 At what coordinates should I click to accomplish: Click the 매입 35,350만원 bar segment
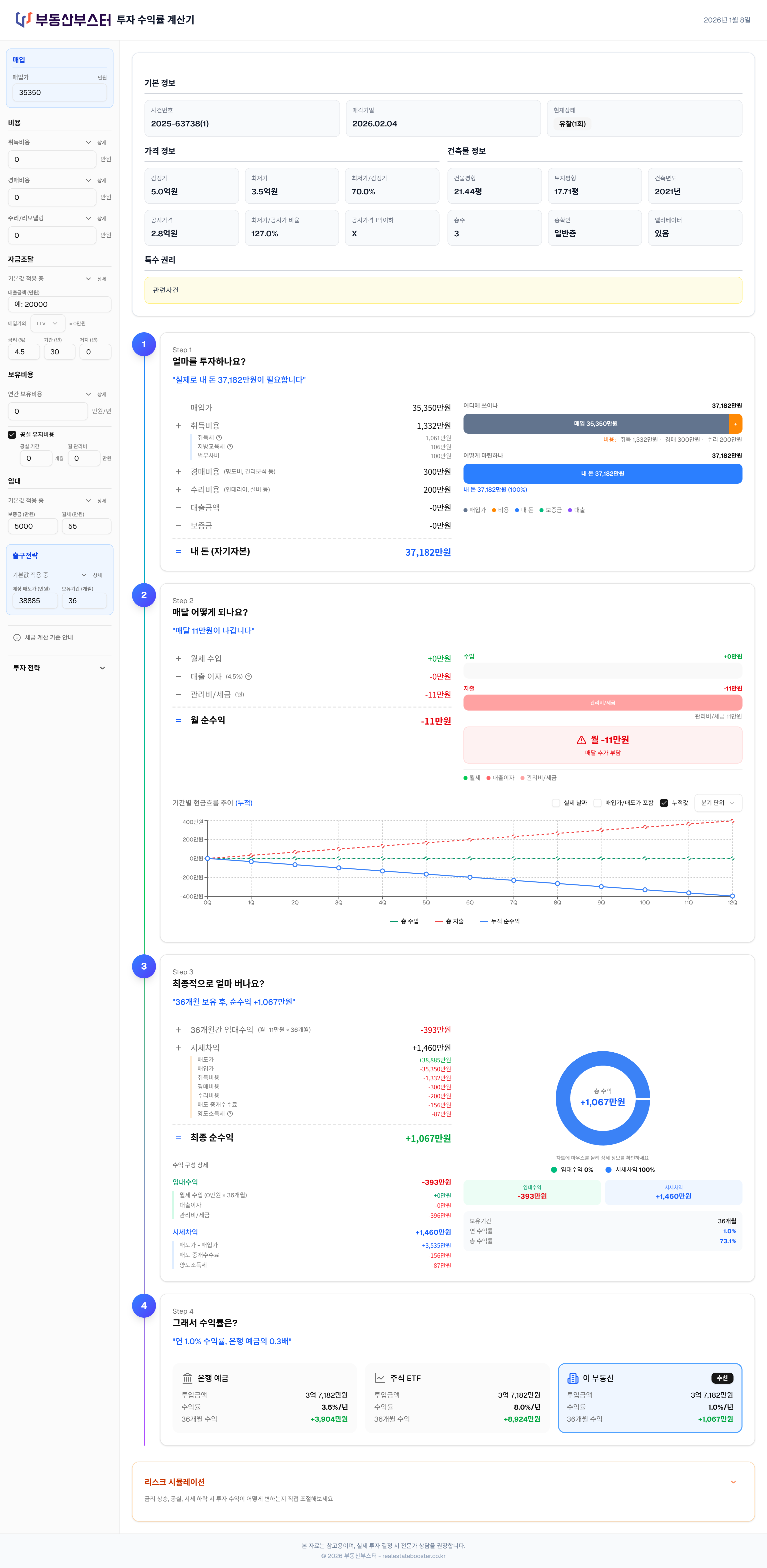coord(595,424)
